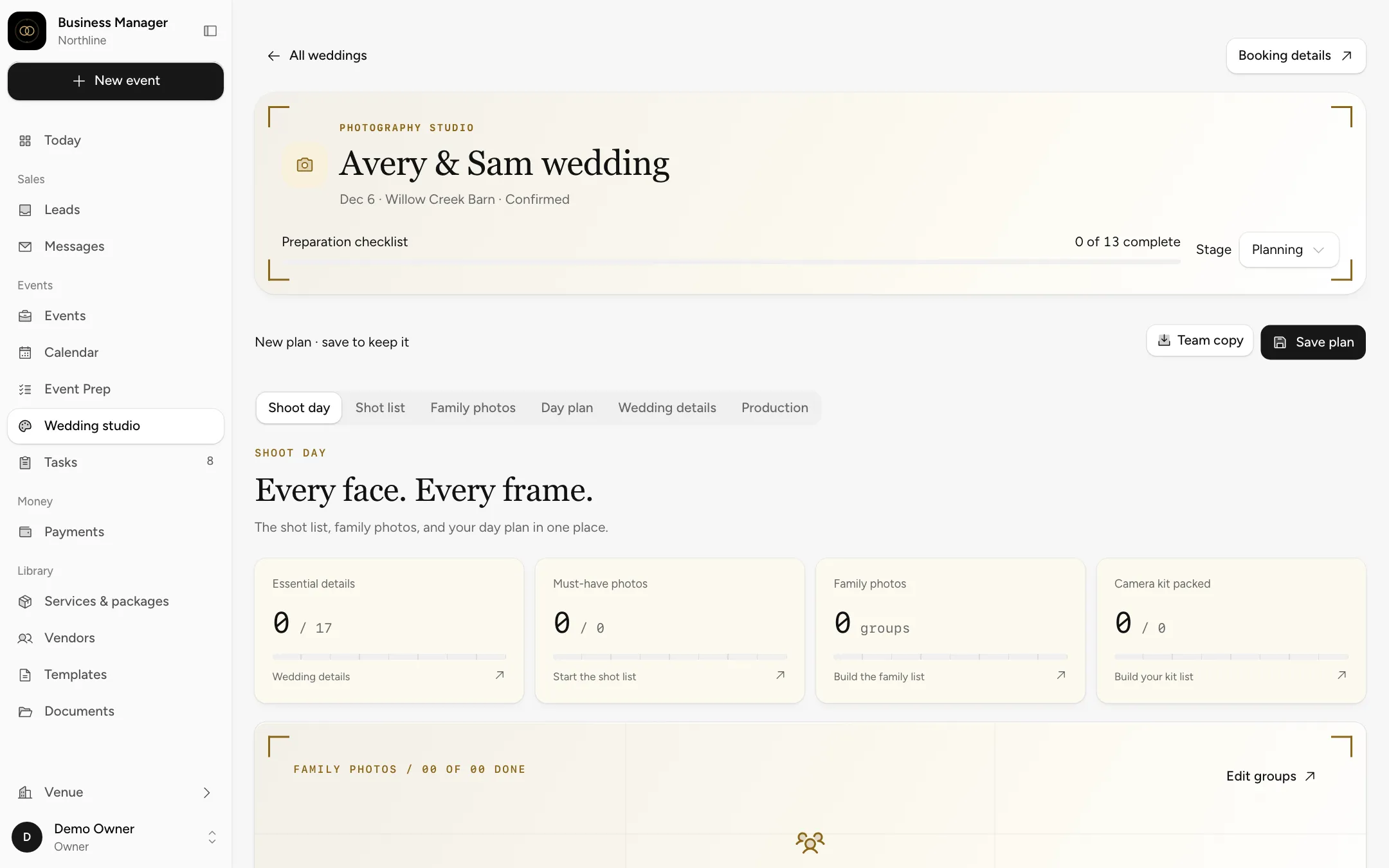Click the Business Manager logo icon
The image size is (1389, 868).
(x=27, y=31)
